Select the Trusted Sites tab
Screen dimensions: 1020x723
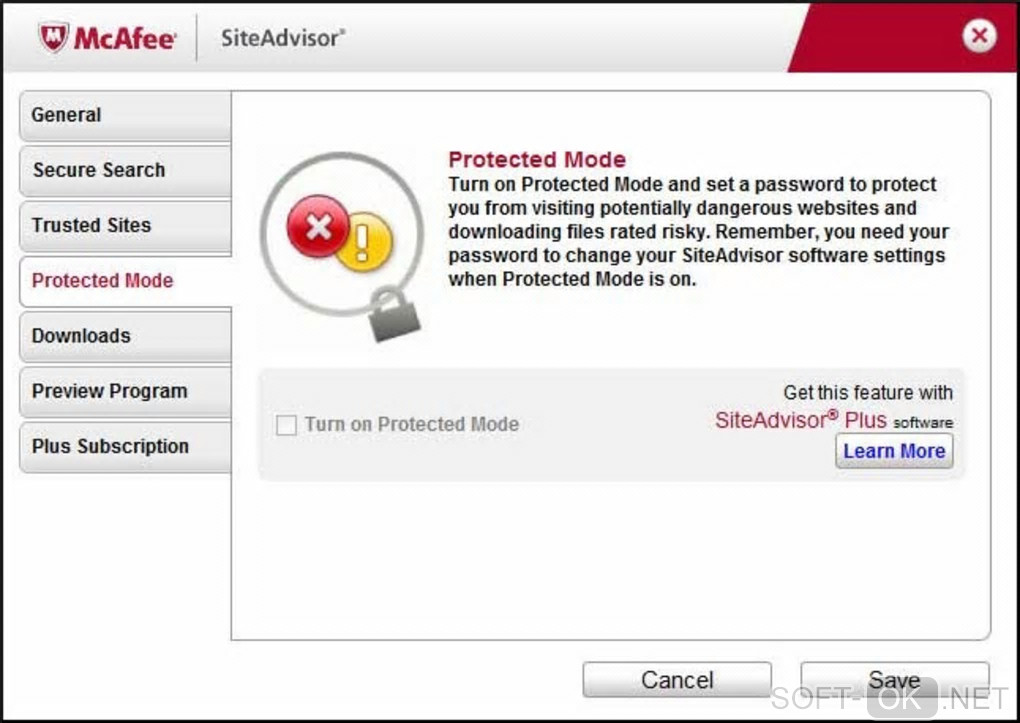click(125, 225)
